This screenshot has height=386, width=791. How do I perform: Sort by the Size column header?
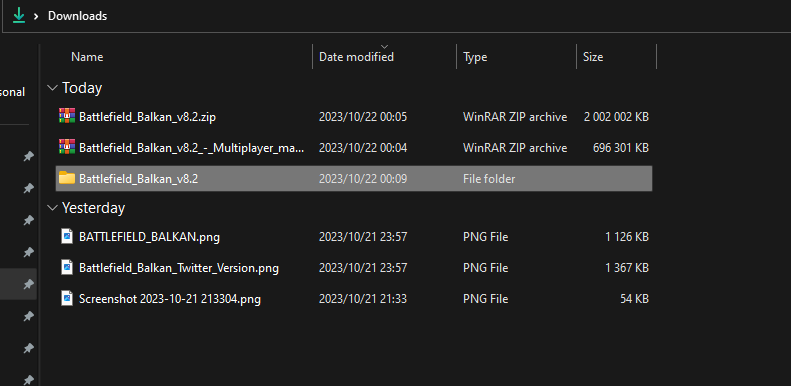point(593,57)
